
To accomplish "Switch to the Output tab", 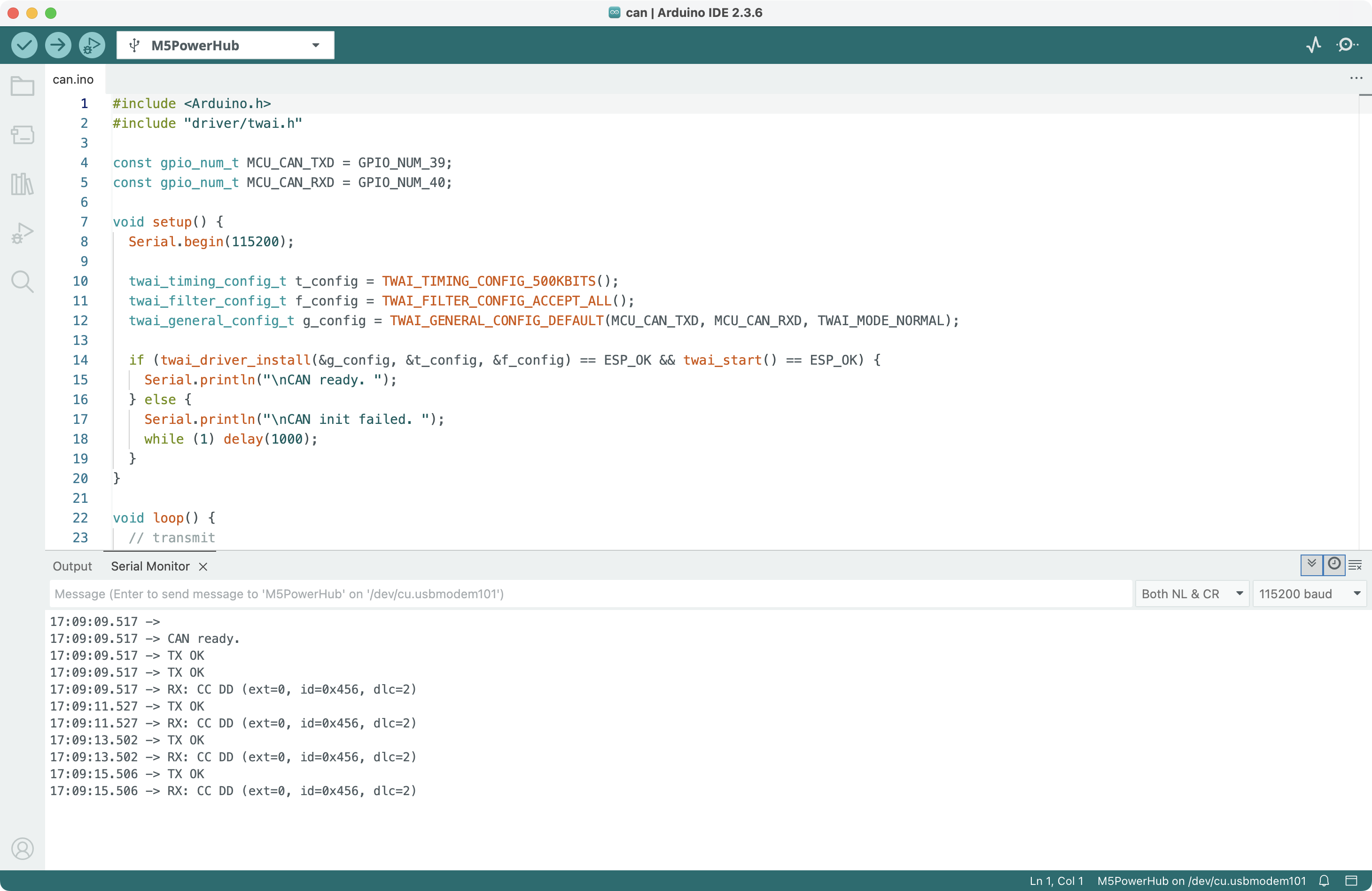I will coord(72,566).
